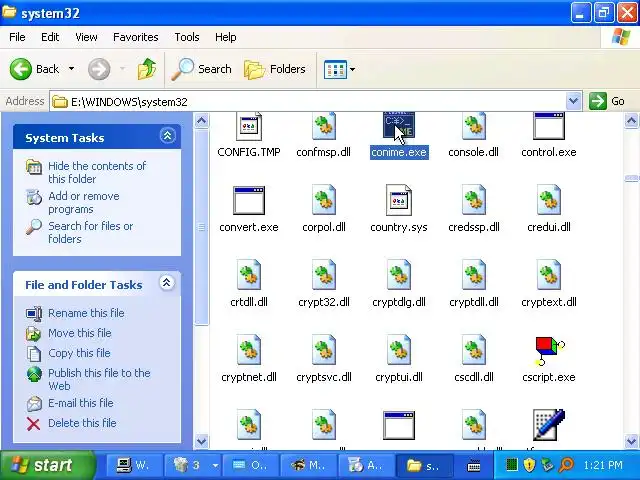Click file list scrollbar down arrow
640x480 pixels.
pyautogui.click(x=631, y=441)
